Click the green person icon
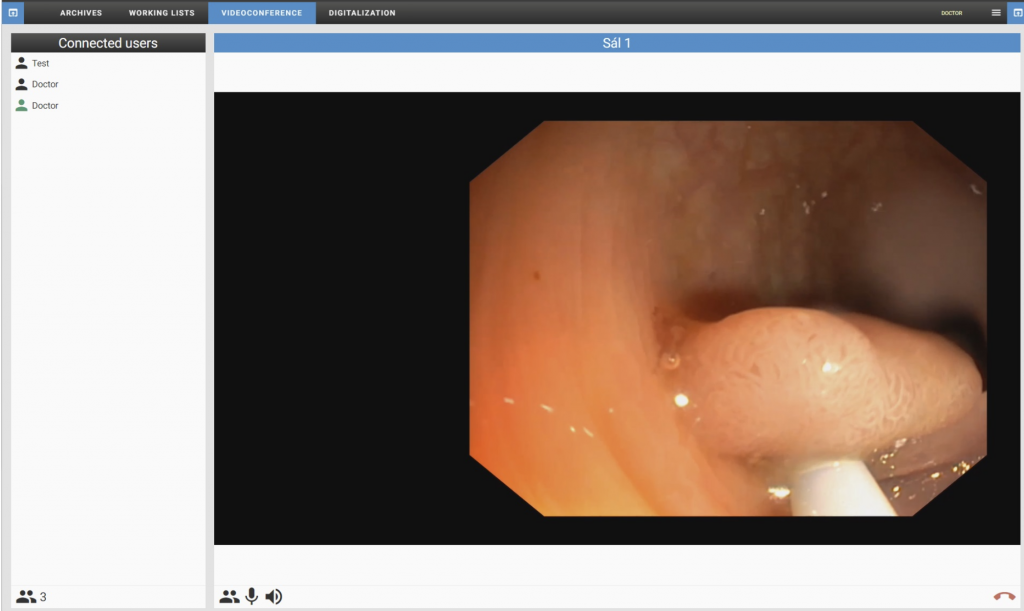Screen dimensions: 1024x611 click(x=21, y=105)
